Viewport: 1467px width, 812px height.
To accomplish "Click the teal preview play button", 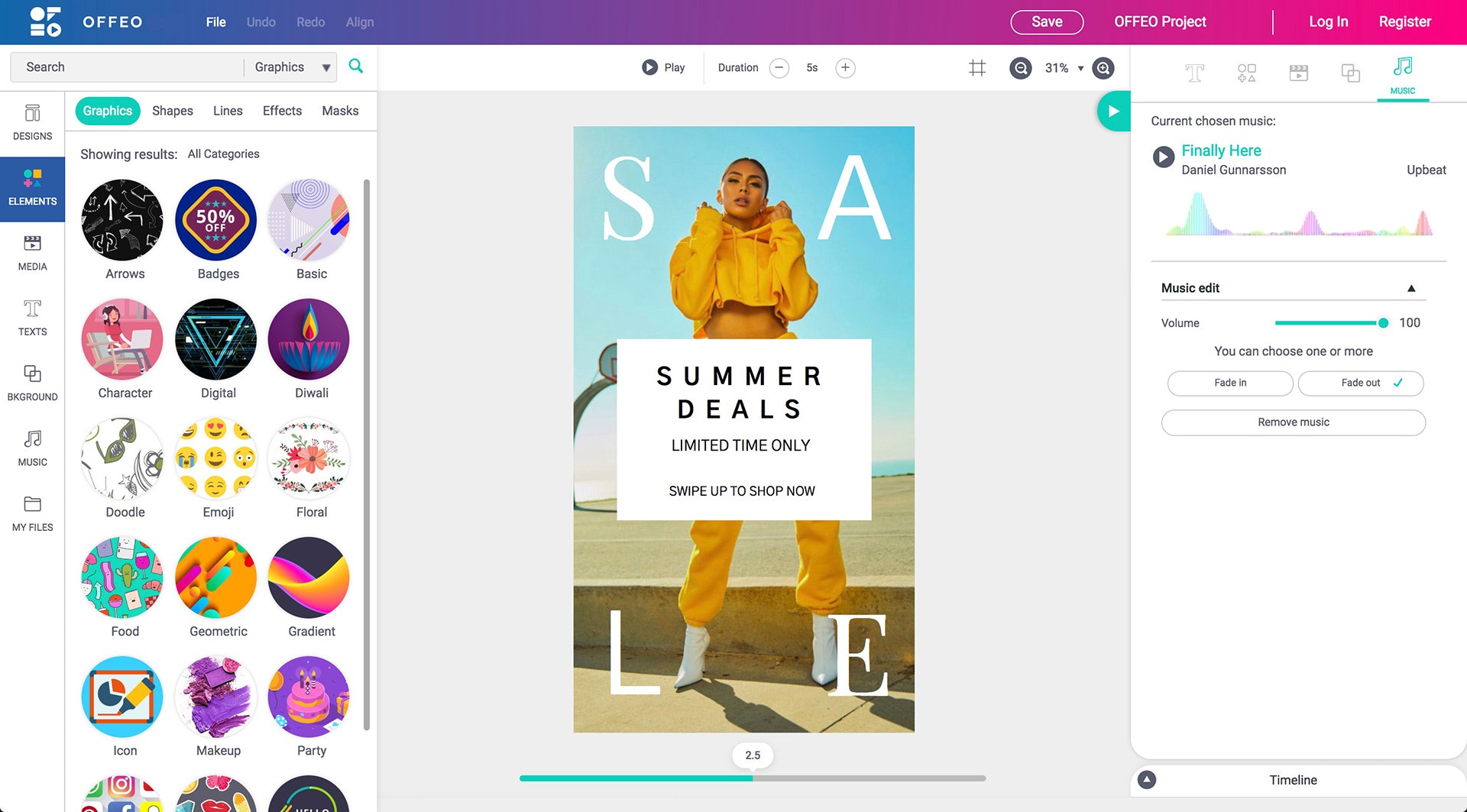I will [1113, 112].
